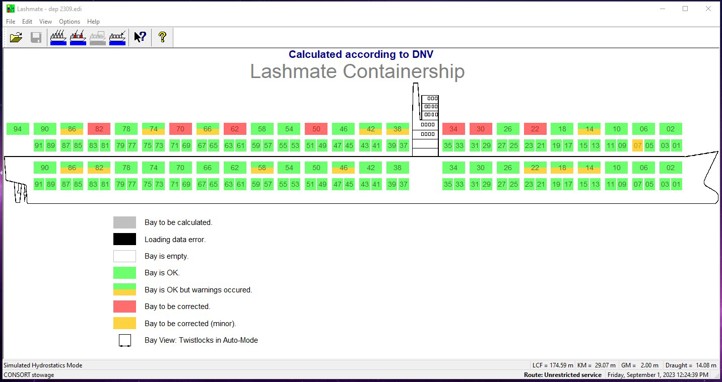This screenshot has width=722, height=382.
Task: Click the red 'Bay to be corrected' swatch
Action: [125, 307]
